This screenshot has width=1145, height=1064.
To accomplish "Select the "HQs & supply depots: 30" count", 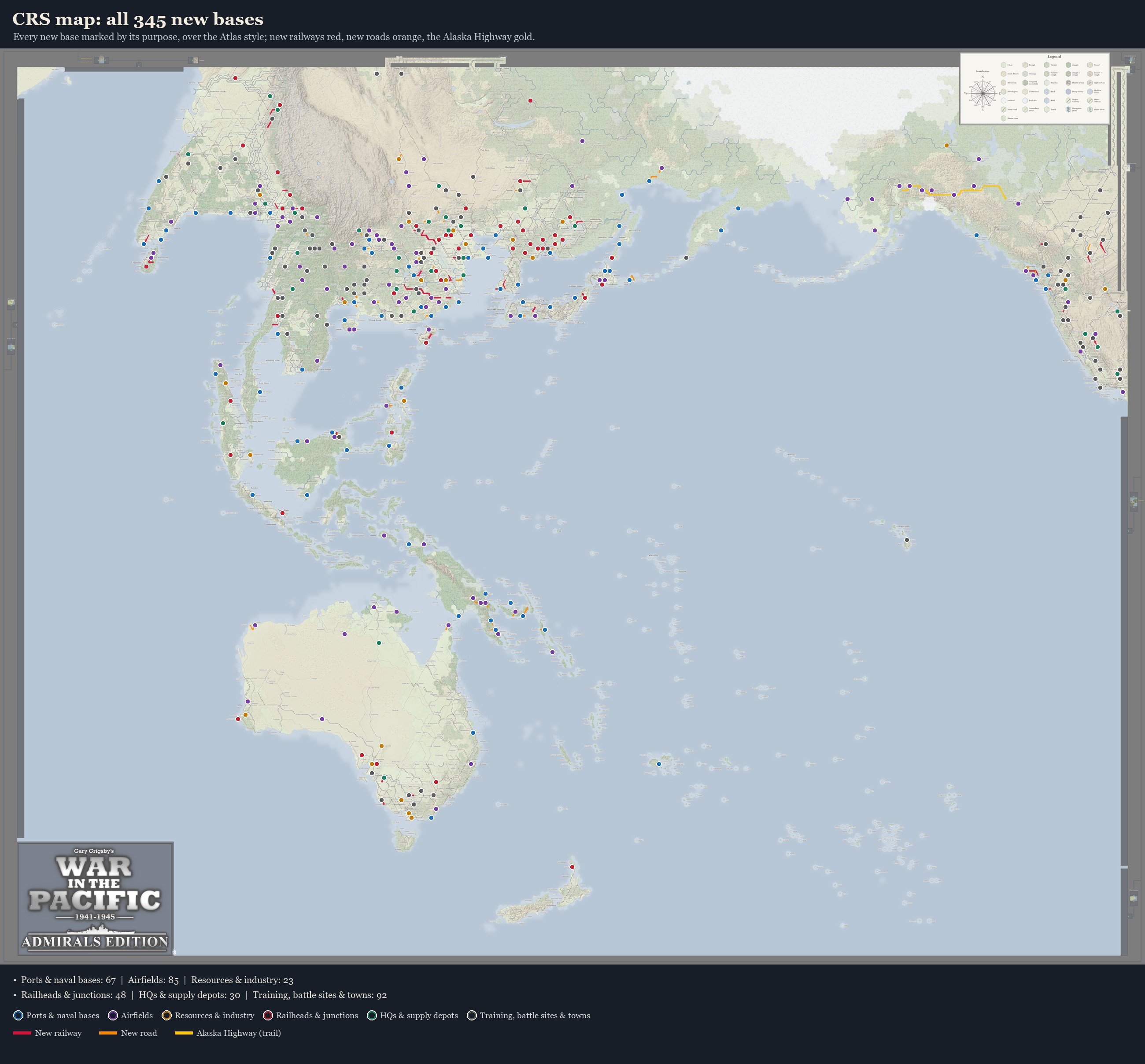I will [x=189, y=994].
